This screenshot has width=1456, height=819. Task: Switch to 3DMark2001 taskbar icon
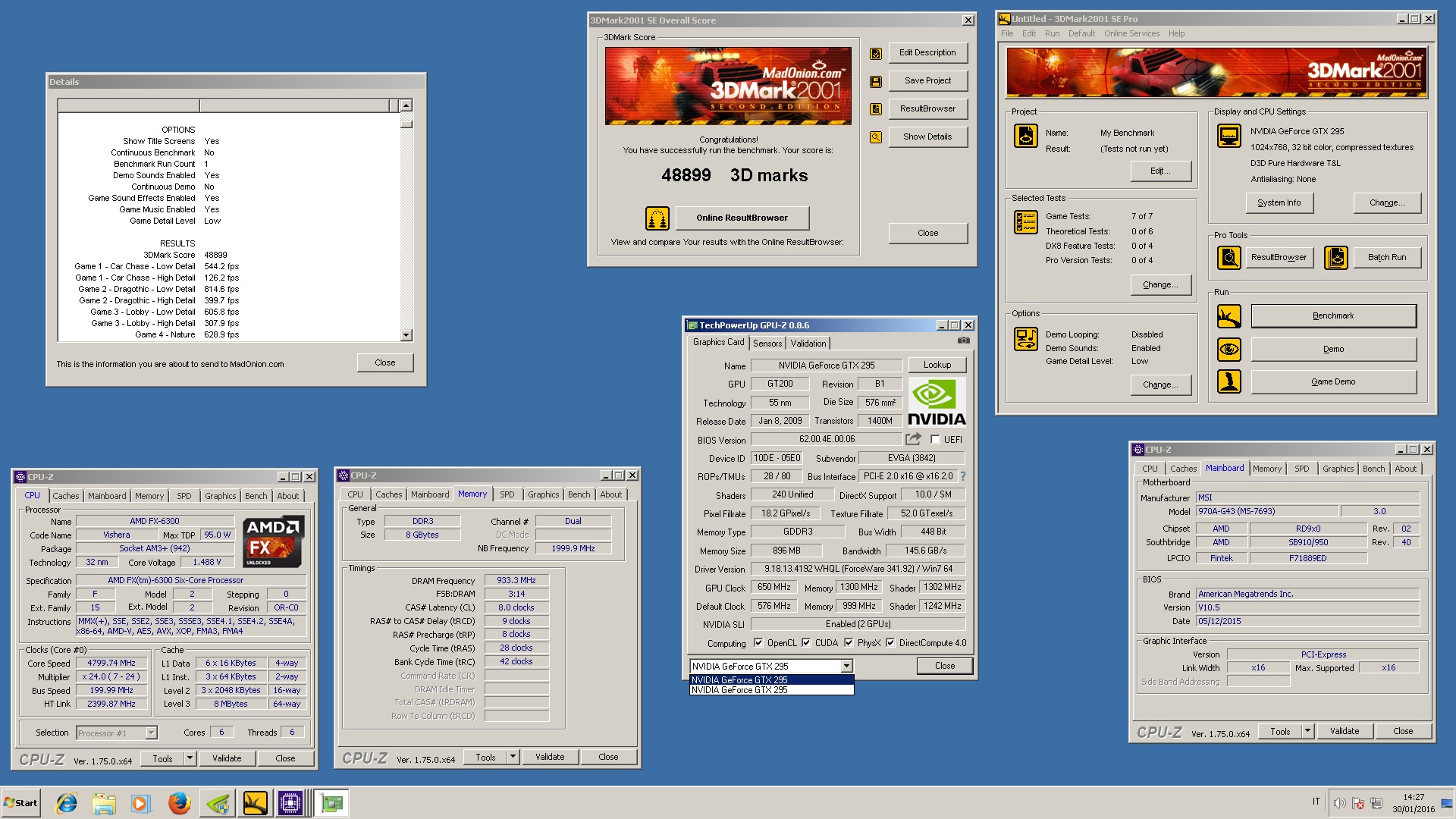(x=256, y=803)
